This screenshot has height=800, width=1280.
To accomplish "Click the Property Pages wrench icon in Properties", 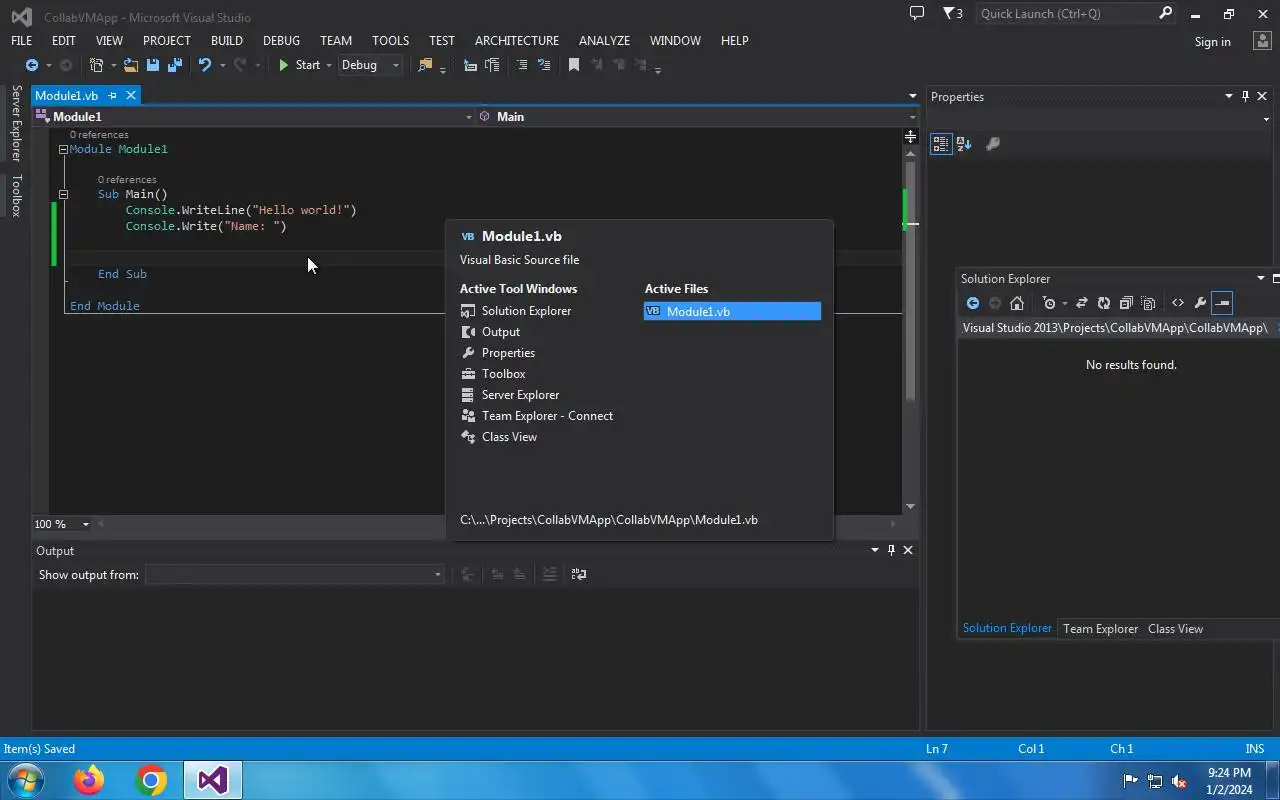I will [993, 144].
